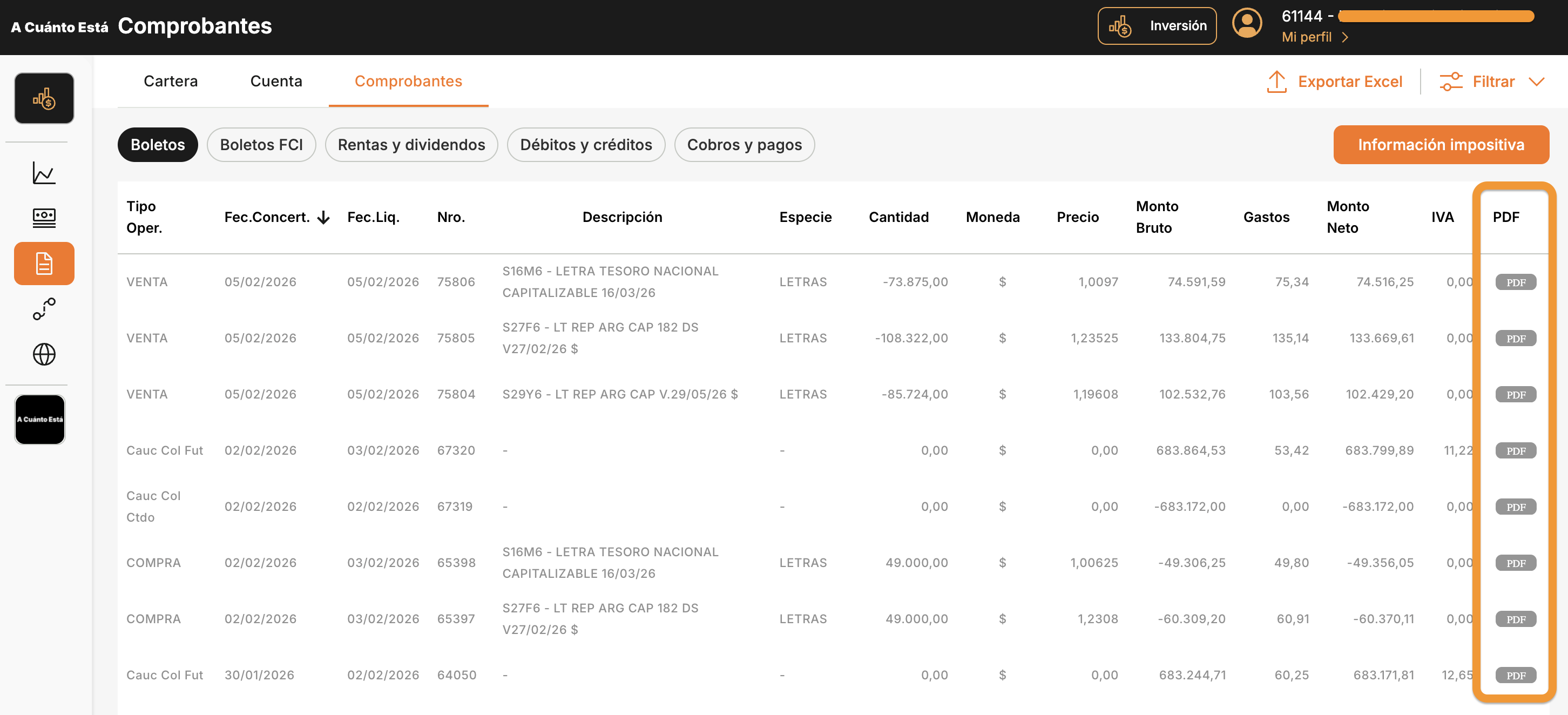Click the user profile avatar icon

point(1247,24)
